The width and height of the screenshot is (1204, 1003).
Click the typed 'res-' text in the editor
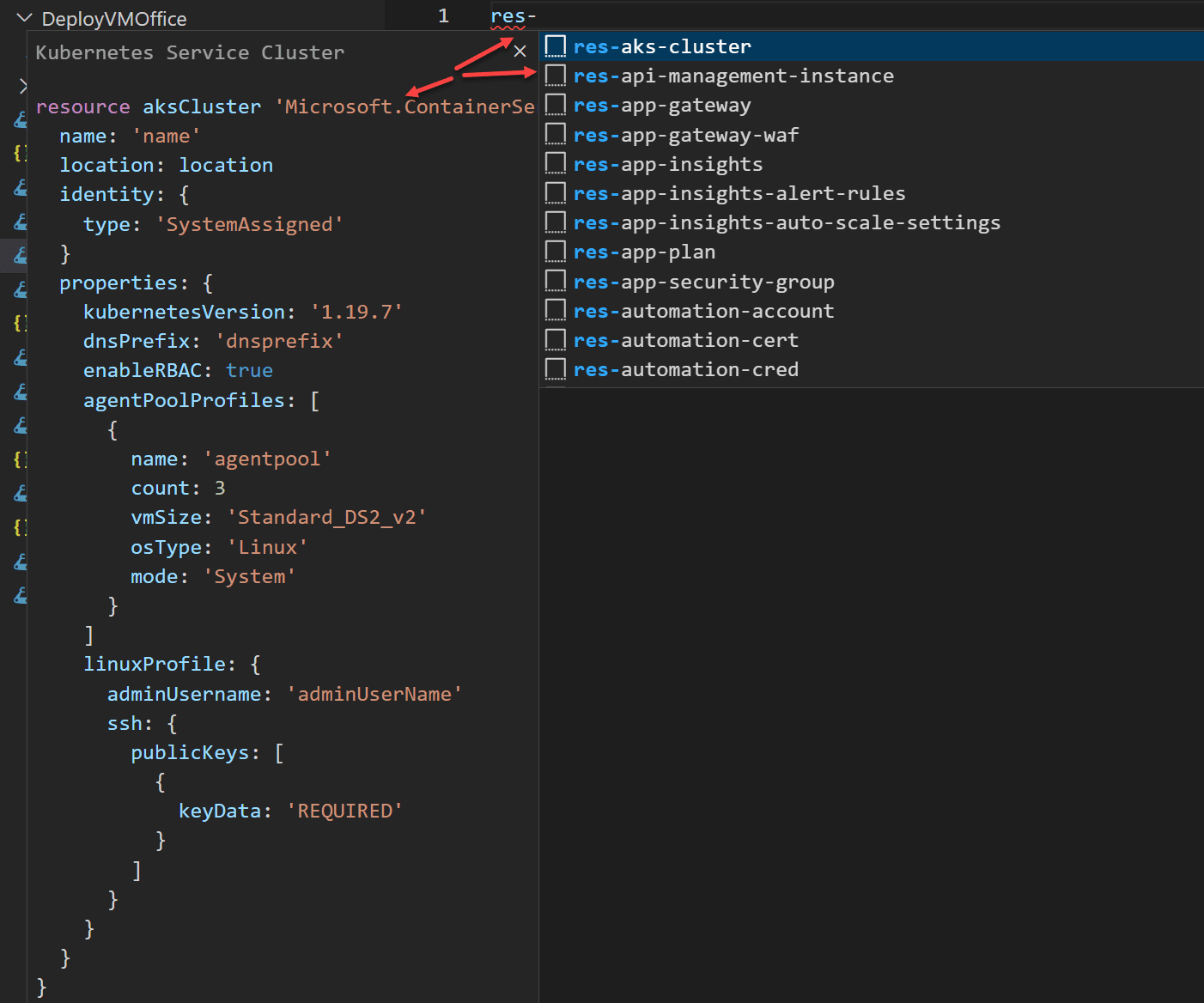pyautogui.click(x=513, y=16)
